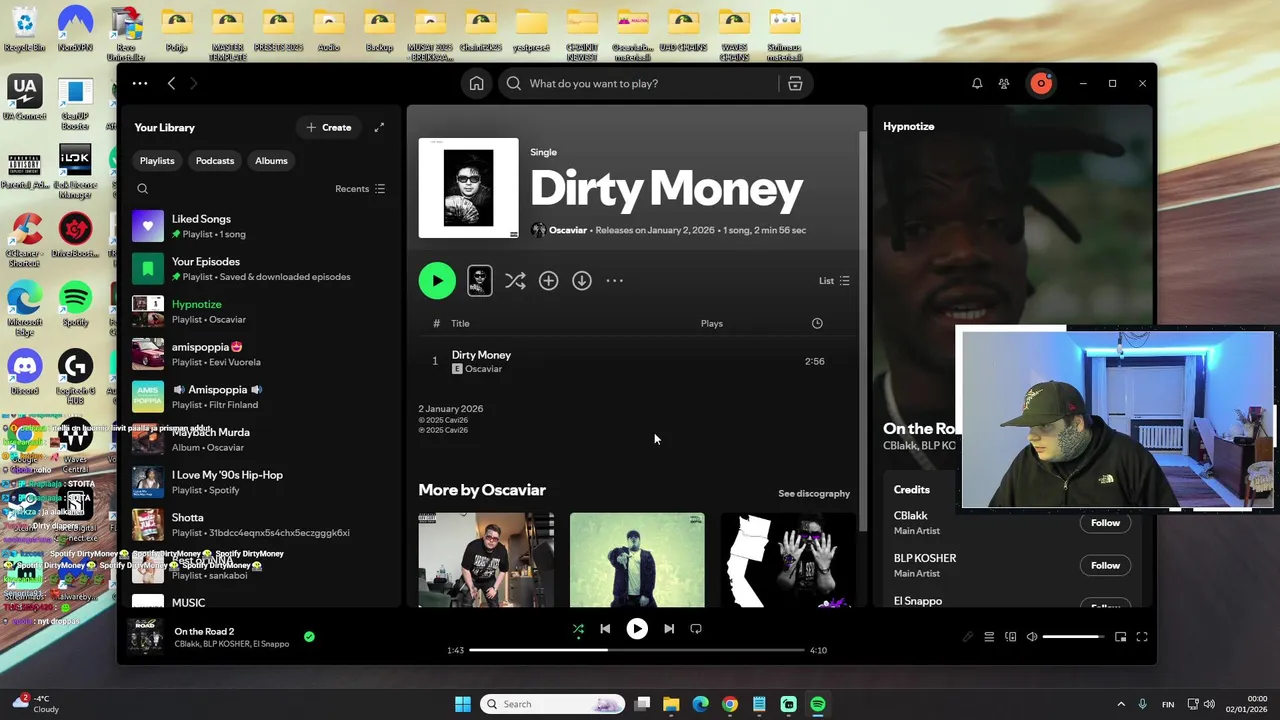The height and width of the screenshot is (720, 1280).
Task: Filter library by Podcasts
Action: (215, 160)
